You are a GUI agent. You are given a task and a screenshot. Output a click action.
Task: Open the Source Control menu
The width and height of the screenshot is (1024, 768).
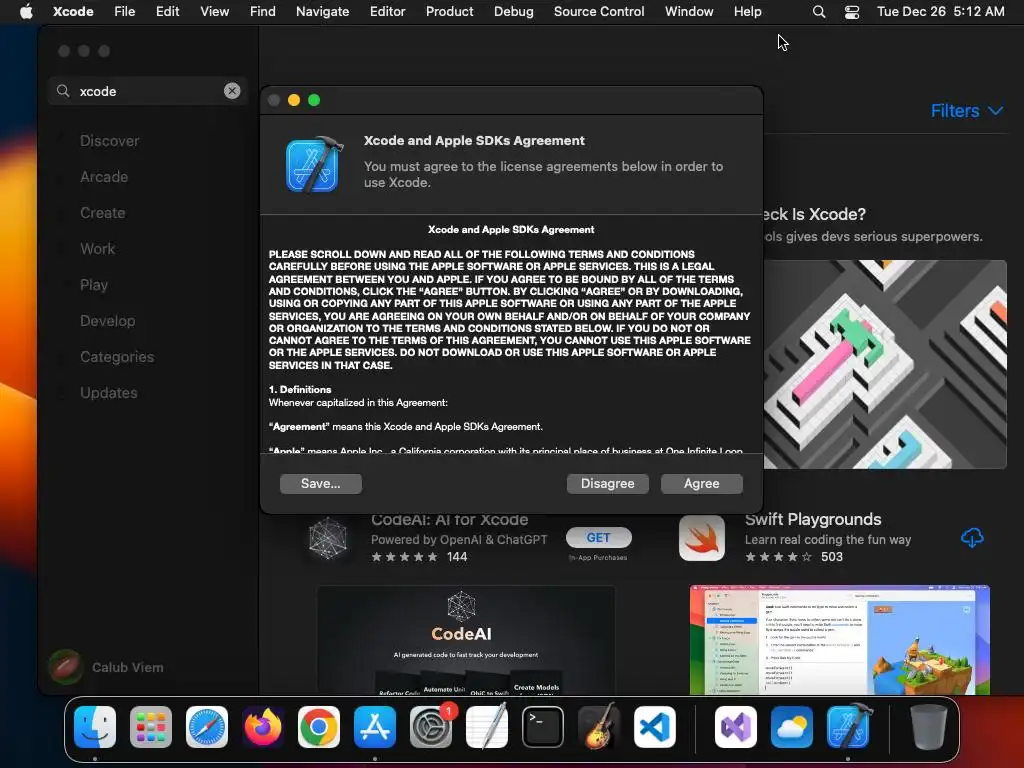[x=599, y=11]
